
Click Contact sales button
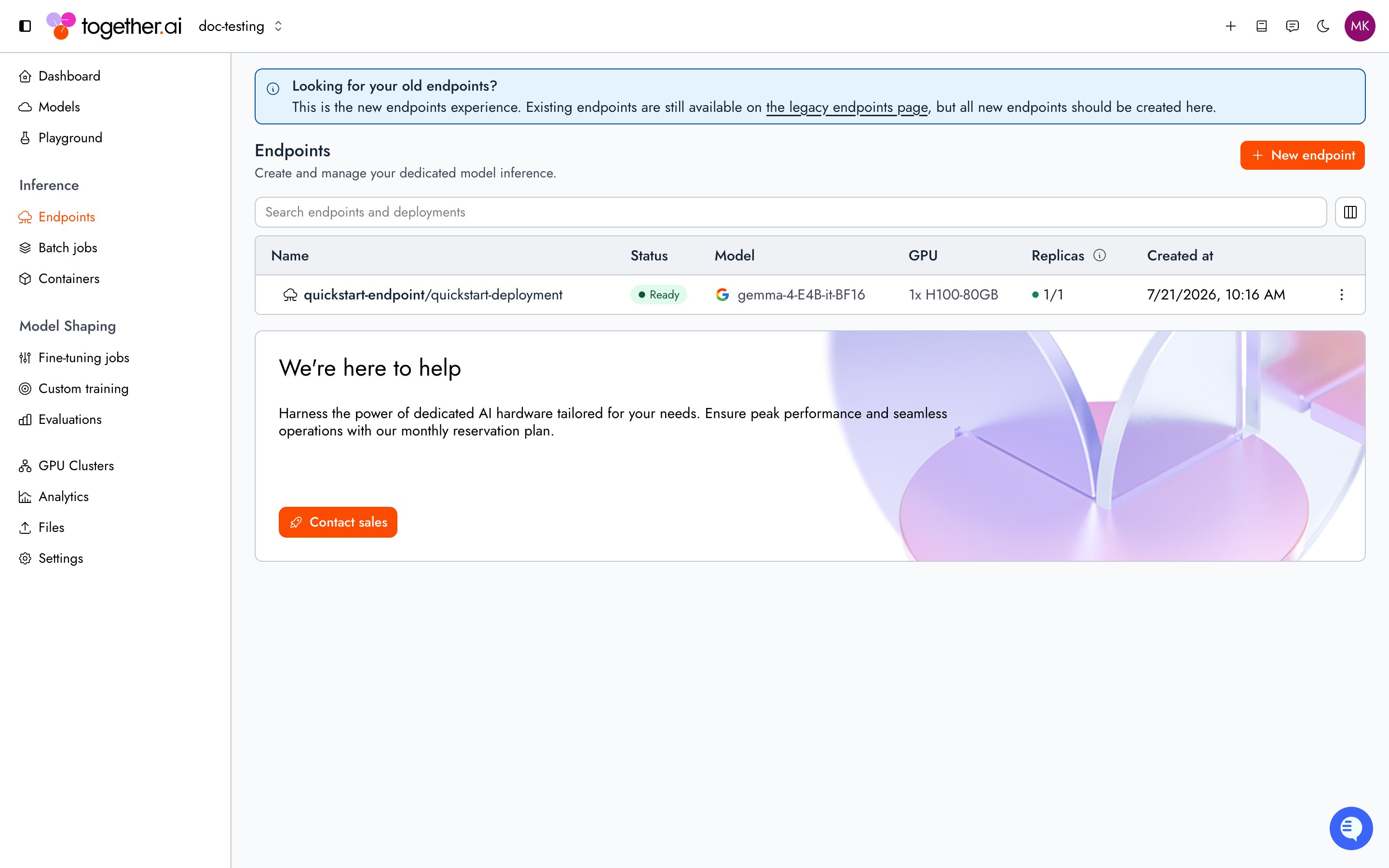[338, 522]
